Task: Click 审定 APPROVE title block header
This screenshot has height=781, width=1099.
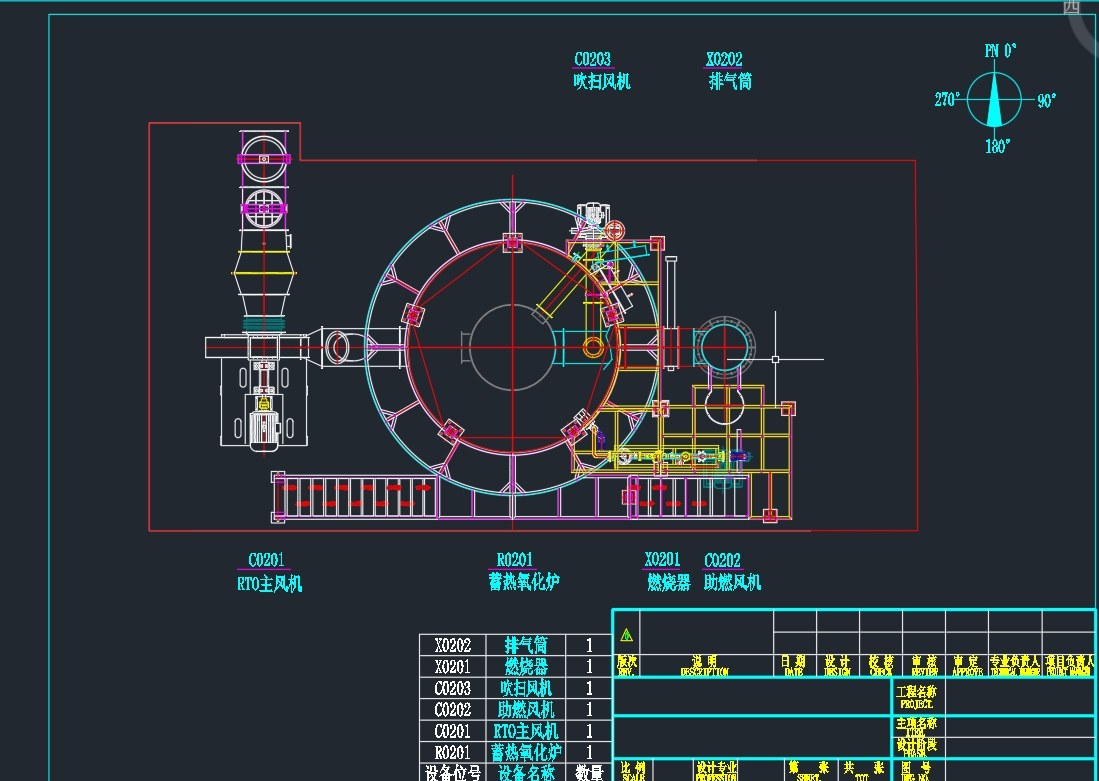Action: point(967,665)
